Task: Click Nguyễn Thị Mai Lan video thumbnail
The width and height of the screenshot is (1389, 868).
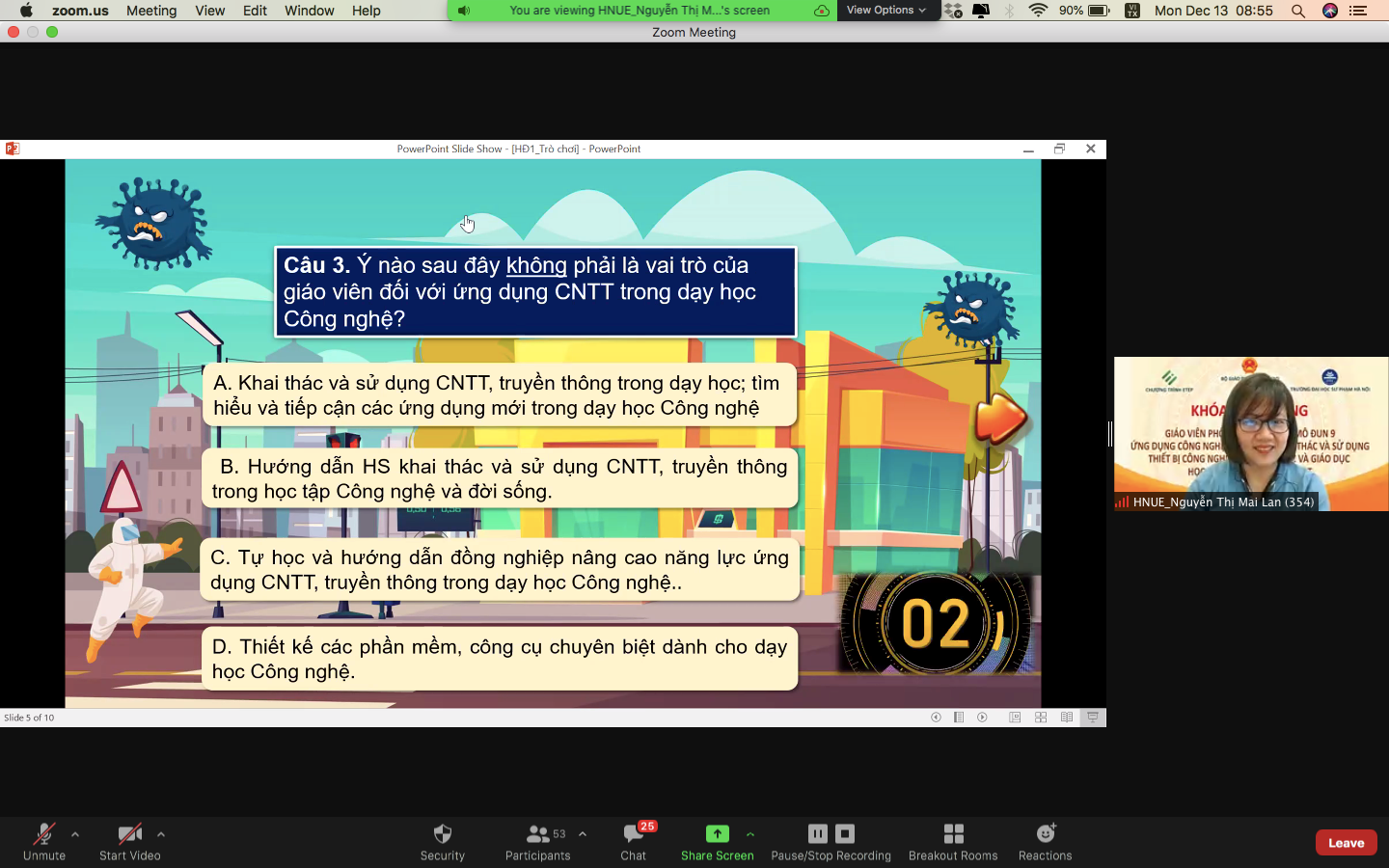Action: pyautogui.click(x=1250, y=433)
